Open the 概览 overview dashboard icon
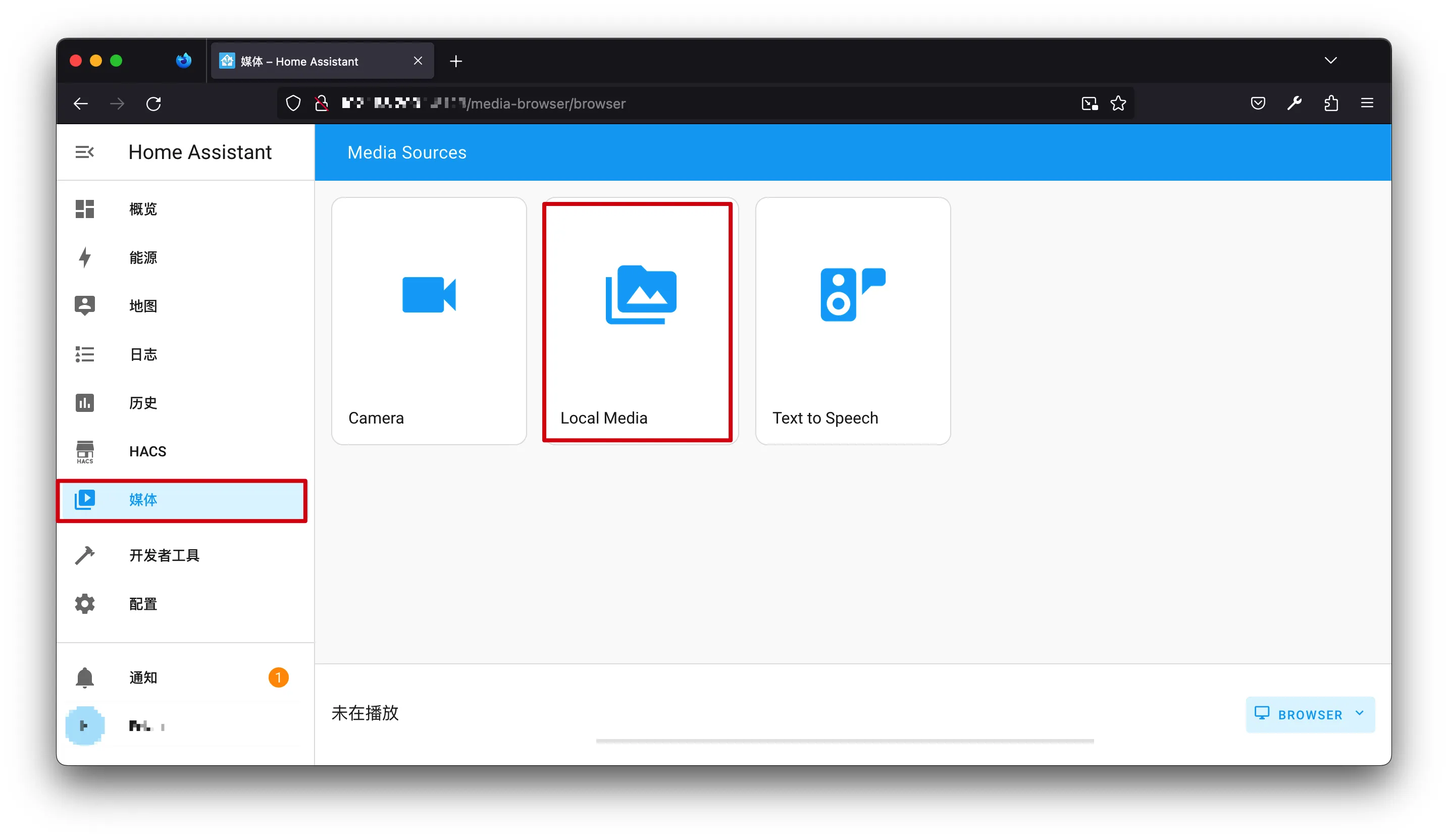 tap(84, 209)
